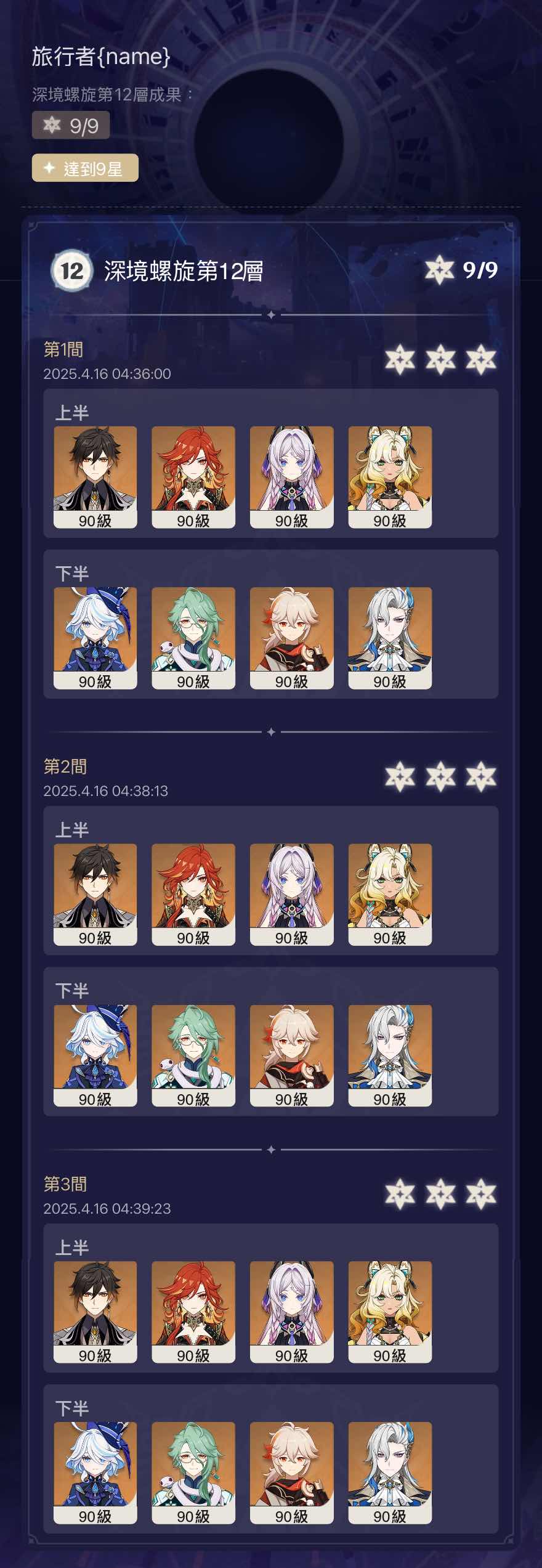This screenshot has width=542, height=1568.
Task: Open silver-haired character portrait in 第3間 下半
Action: (x=390, y=1473)
